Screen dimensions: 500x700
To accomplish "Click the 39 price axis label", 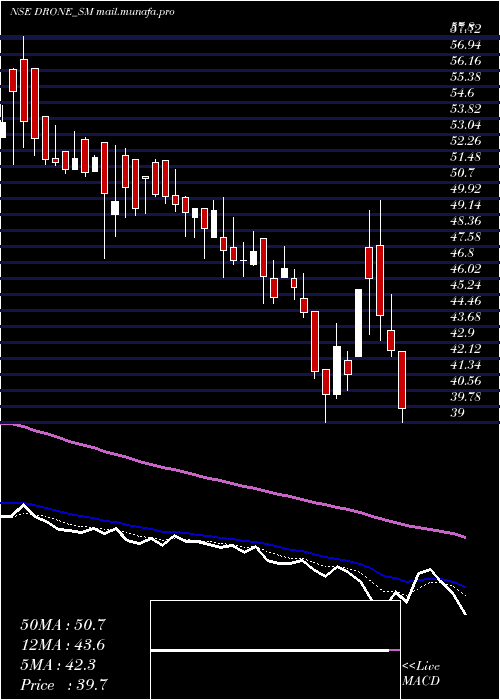I will point(458,412).
